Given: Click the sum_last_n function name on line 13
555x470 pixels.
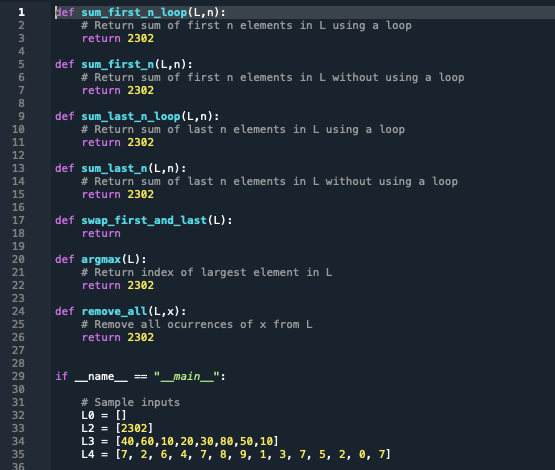Looking at the screenshot, I should [x=114, y=168].
